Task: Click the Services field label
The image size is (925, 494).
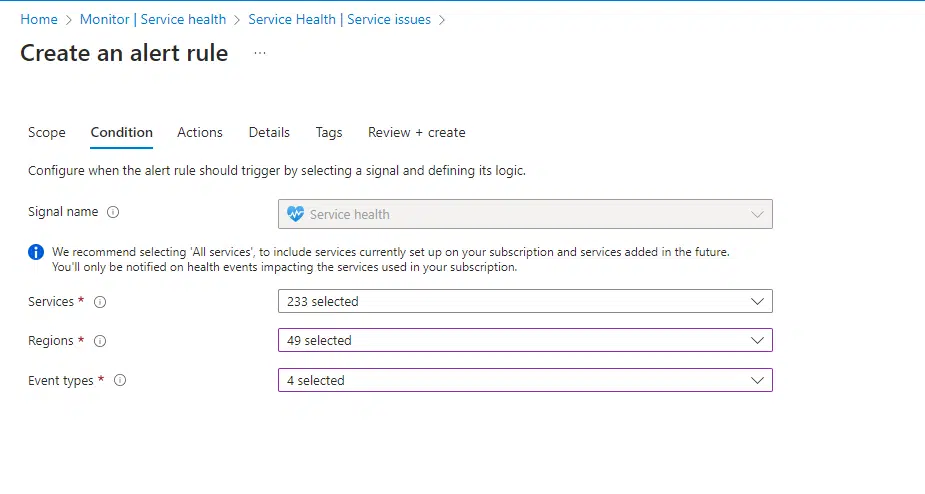Action: point(51,302)
